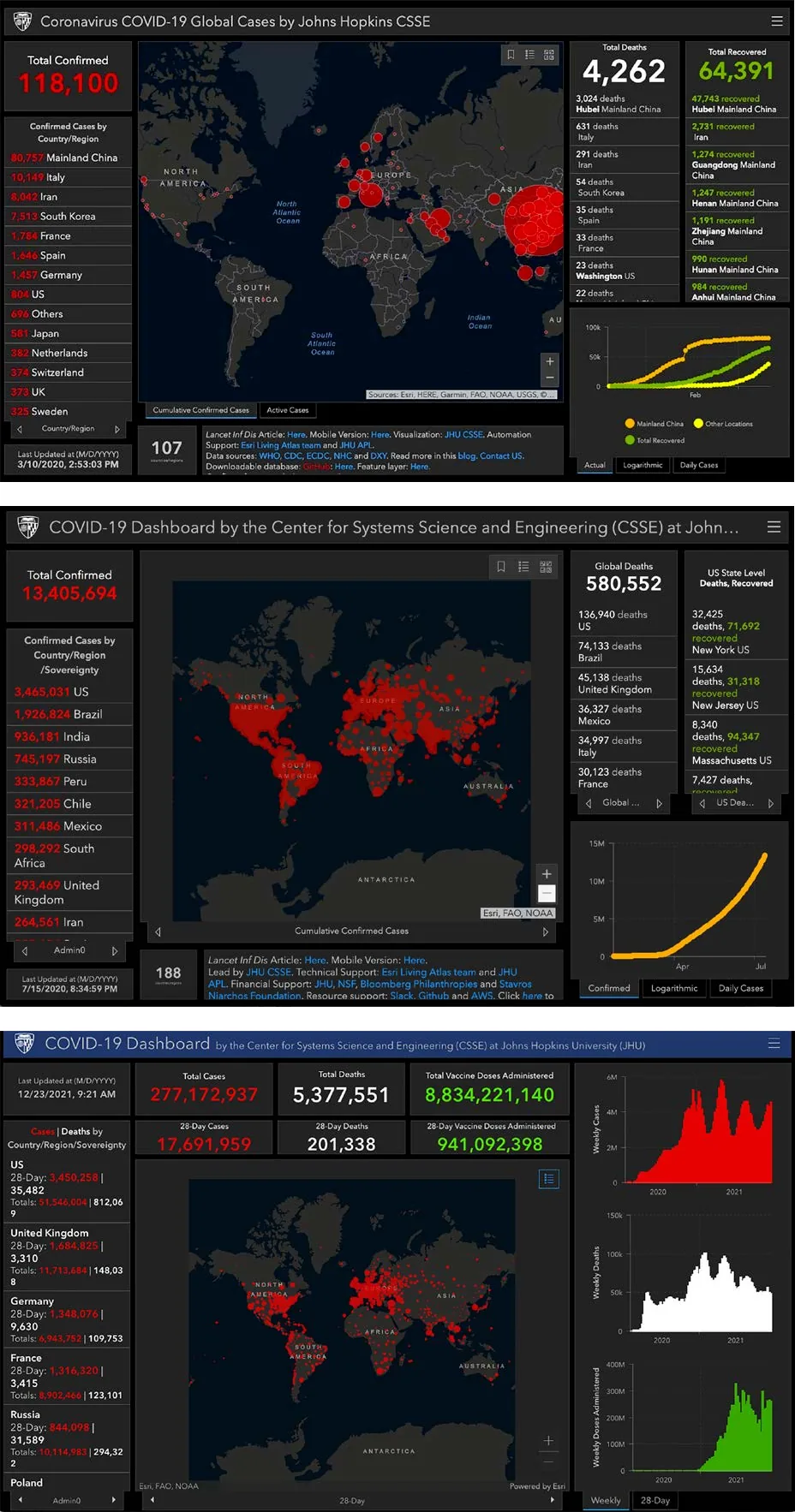Click JHU shield logo in July 2020 header
795x1512 pixels.
pyautogui.click(x=28, y=527)
